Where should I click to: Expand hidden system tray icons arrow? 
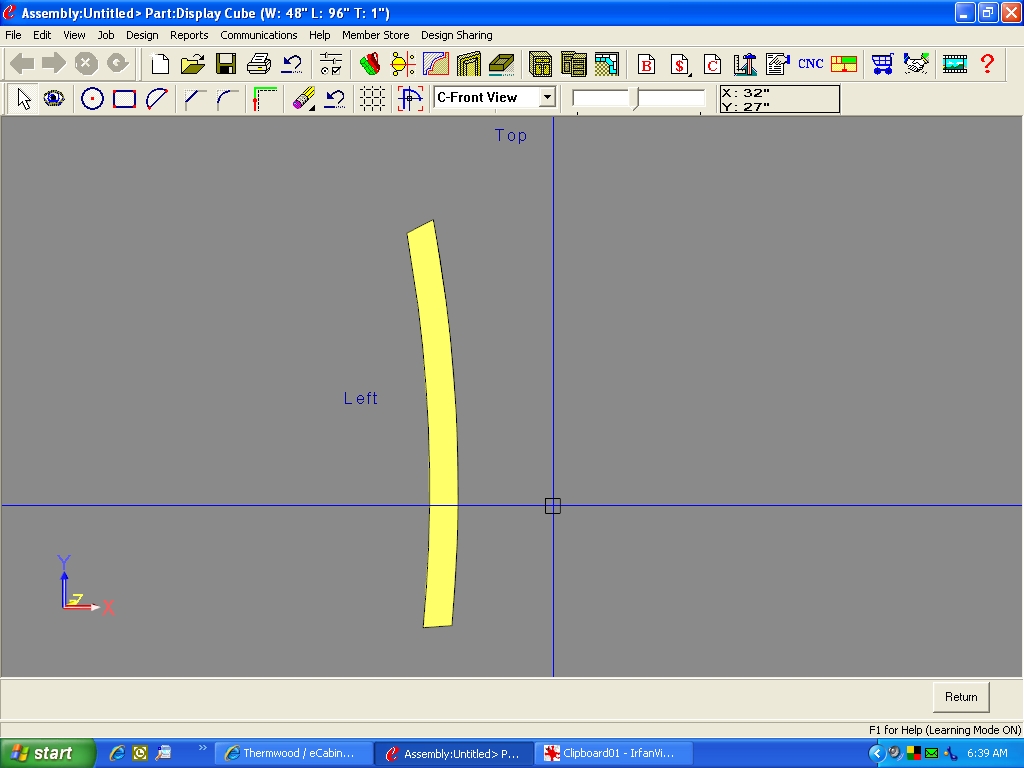click(876, 753)
